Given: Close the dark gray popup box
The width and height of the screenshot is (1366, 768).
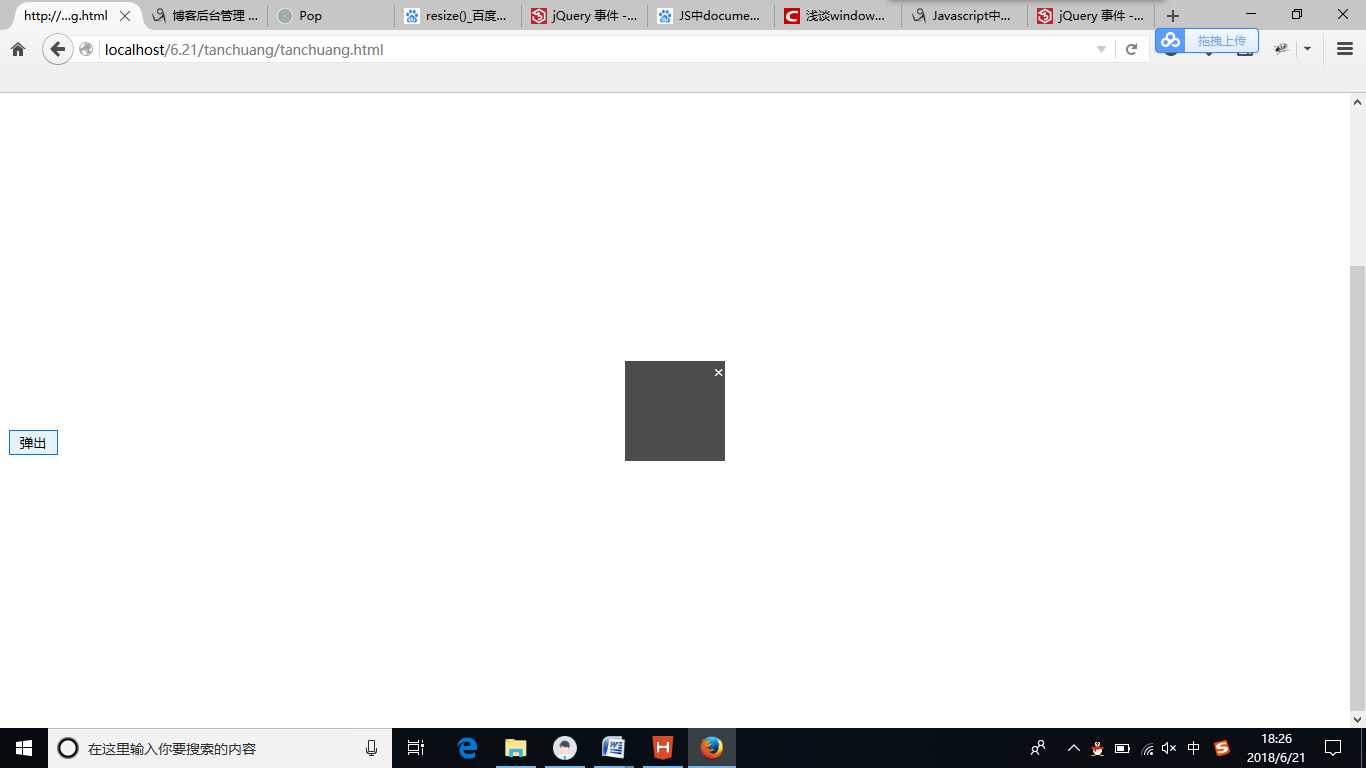Looking at the screenshot, I should 718,372.
